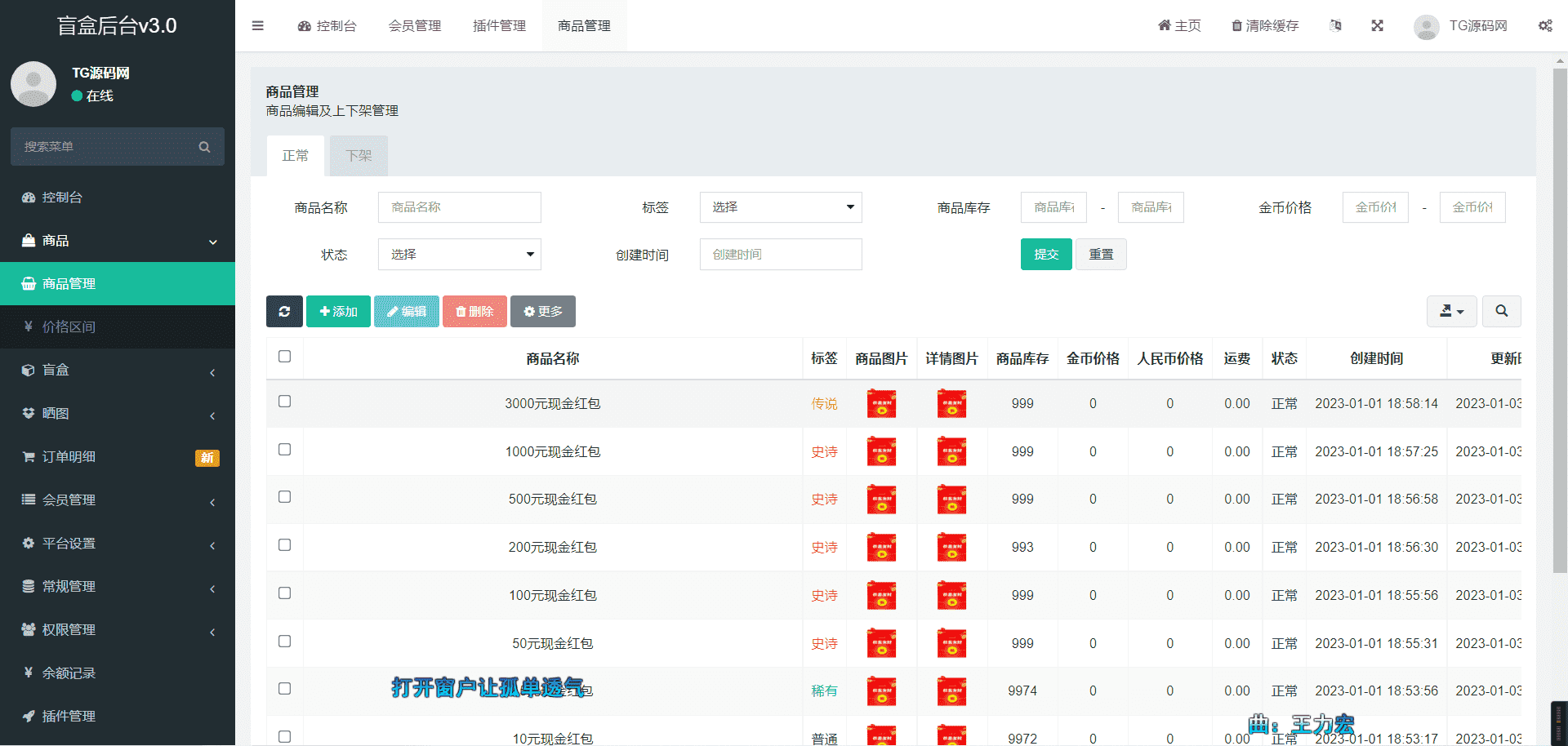
Task: Open the 状态 select dropdown
Action: 459,255
